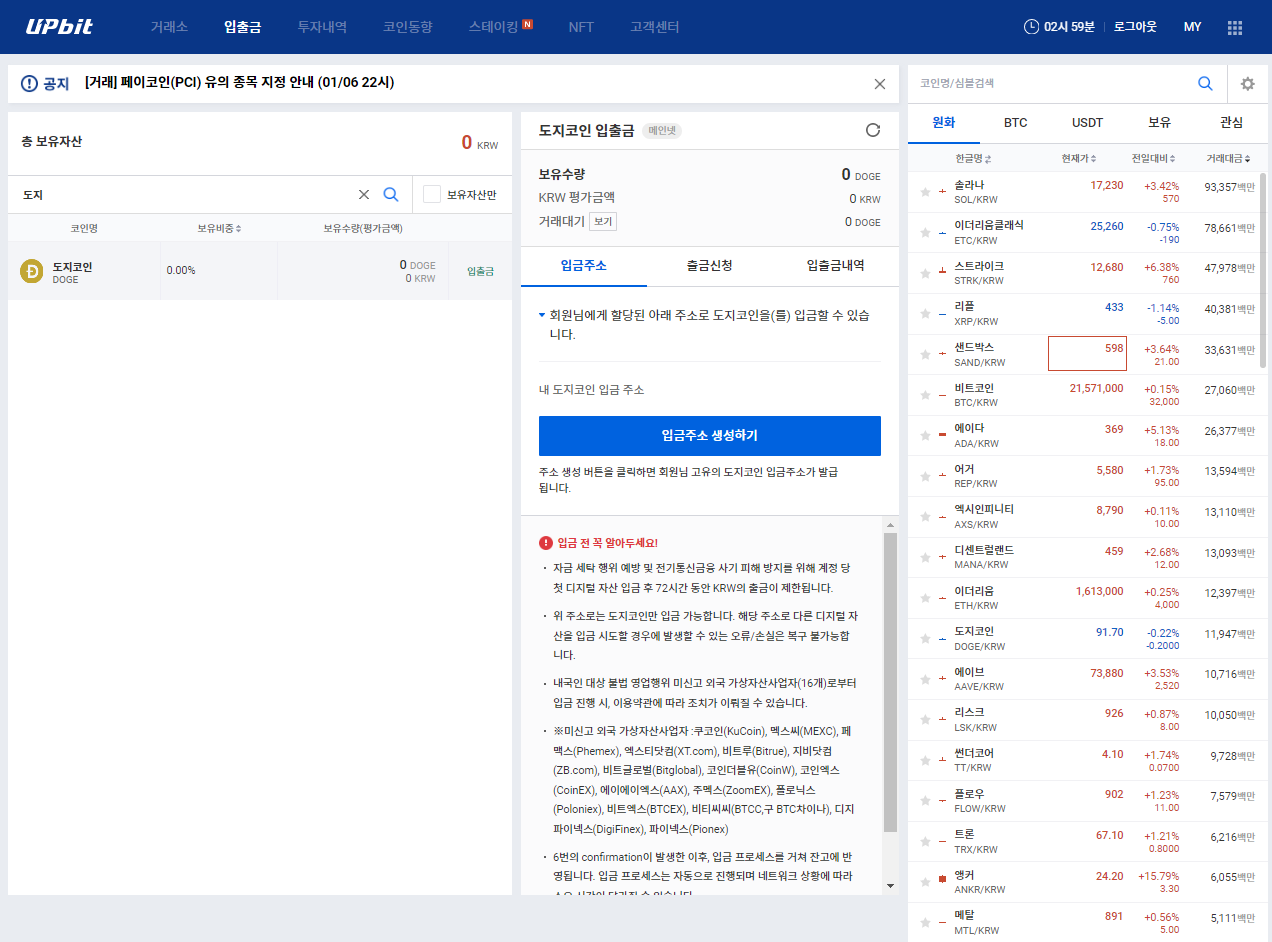Click 입출금 in the 도지코인 row

click(x=481, y=271)
